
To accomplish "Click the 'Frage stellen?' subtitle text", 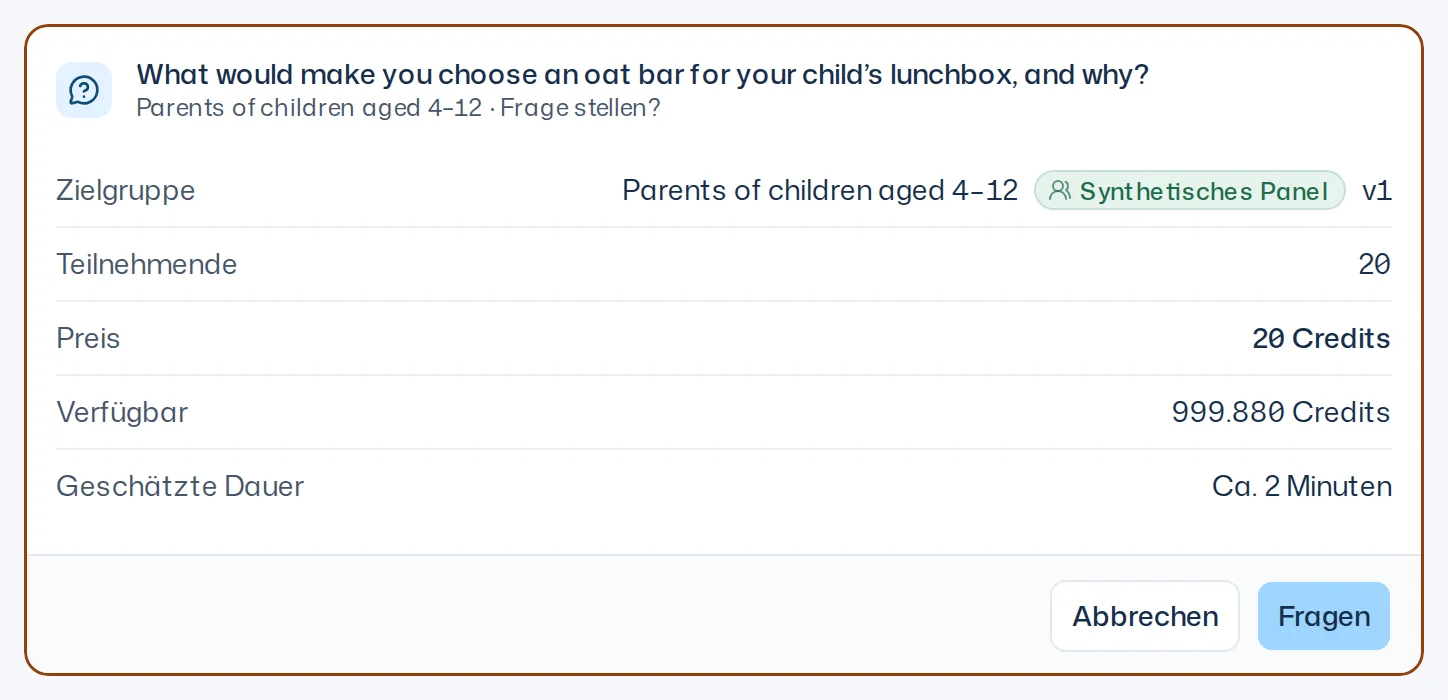I will pyautogui.click(x=580, y=107).
